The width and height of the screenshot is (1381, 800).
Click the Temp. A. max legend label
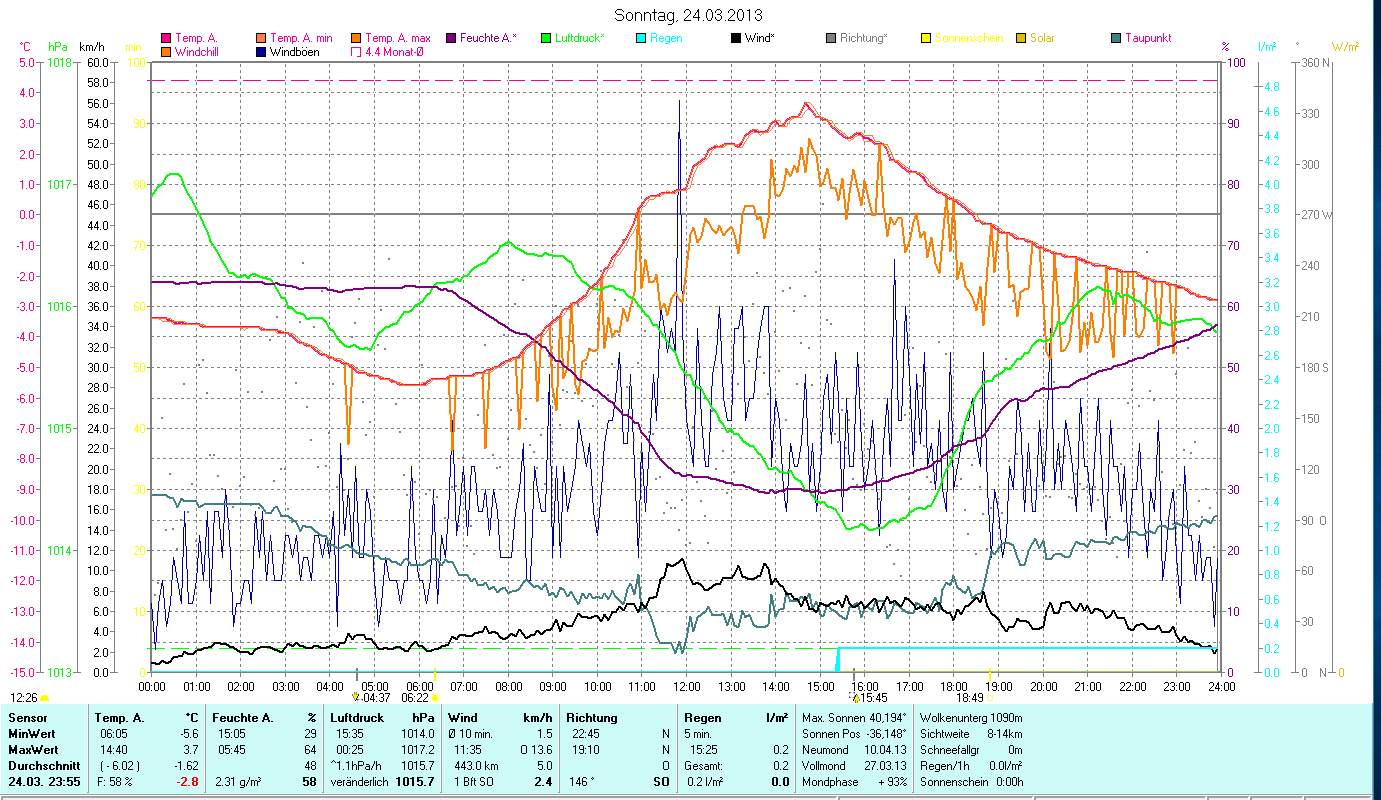[397, 38]
